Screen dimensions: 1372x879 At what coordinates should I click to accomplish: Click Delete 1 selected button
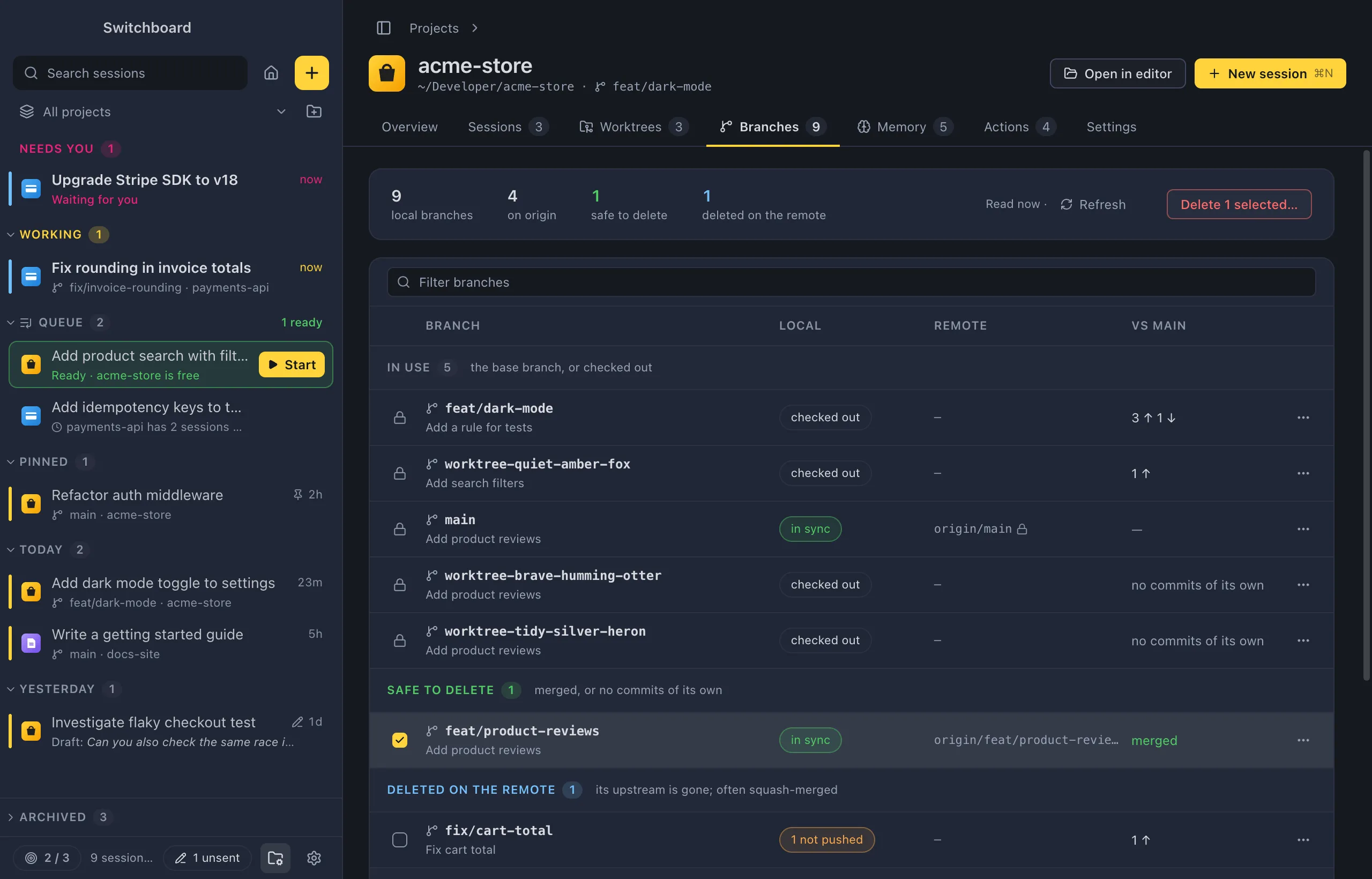click(1239, 204)
